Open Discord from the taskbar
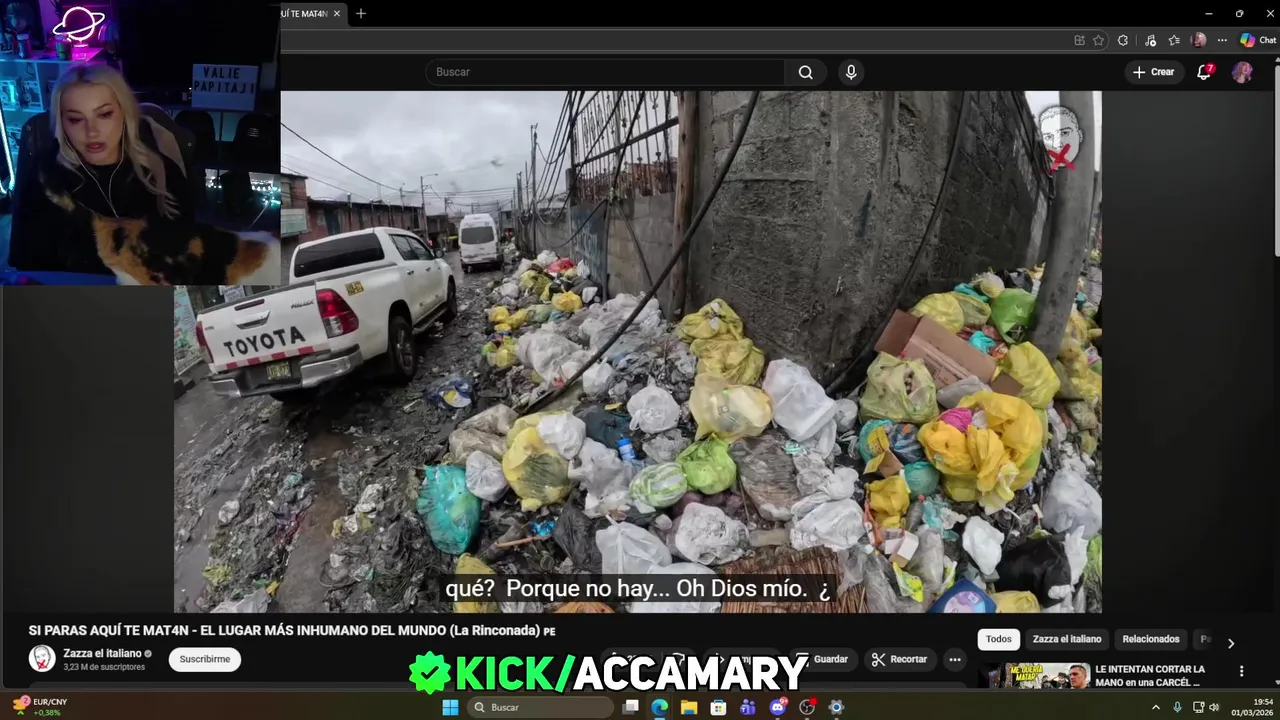The width and height of the screenshot is (1280, 720). 778,707
